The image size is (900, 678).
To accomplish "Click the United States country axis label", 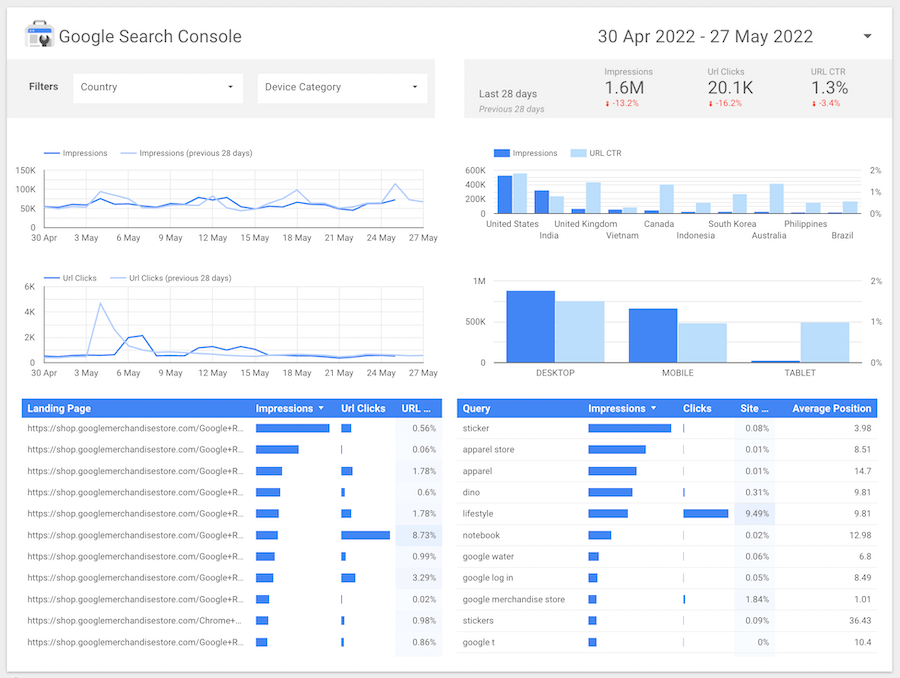I will tap(513, 224).
